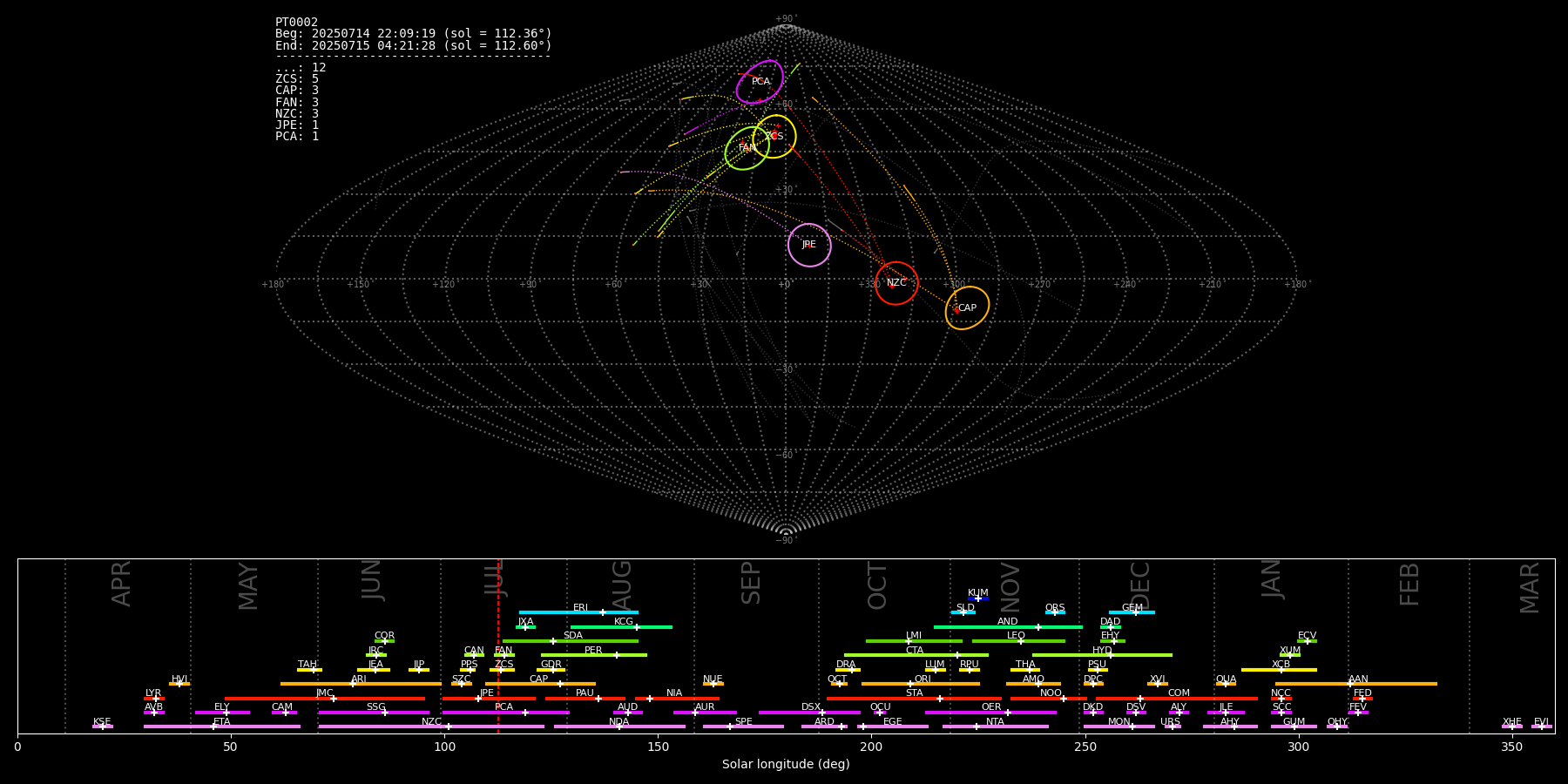Click the NTA shower bar in timeline
The width and height of the screenshot is (1568, 784).
995,727
